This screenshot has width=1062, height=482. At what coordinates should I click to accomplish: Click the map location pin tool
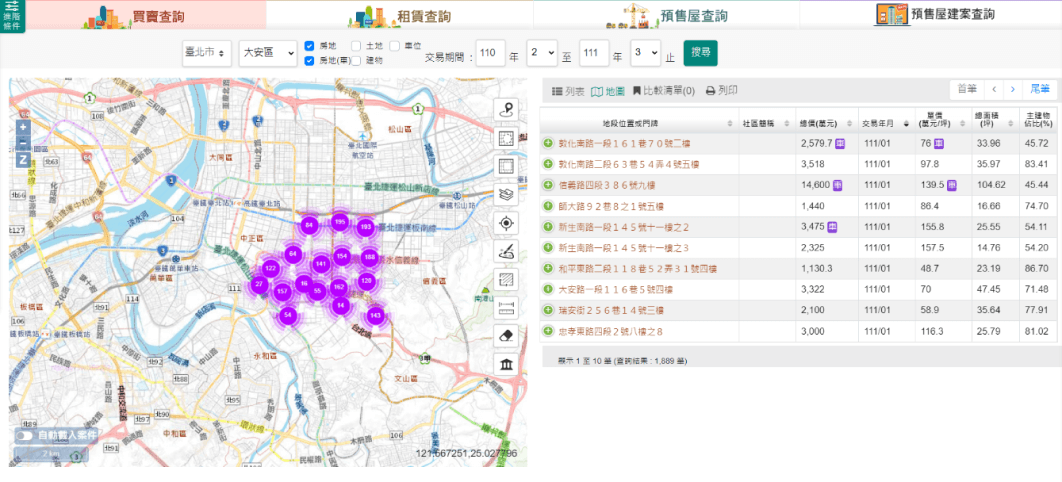(507, 111)
